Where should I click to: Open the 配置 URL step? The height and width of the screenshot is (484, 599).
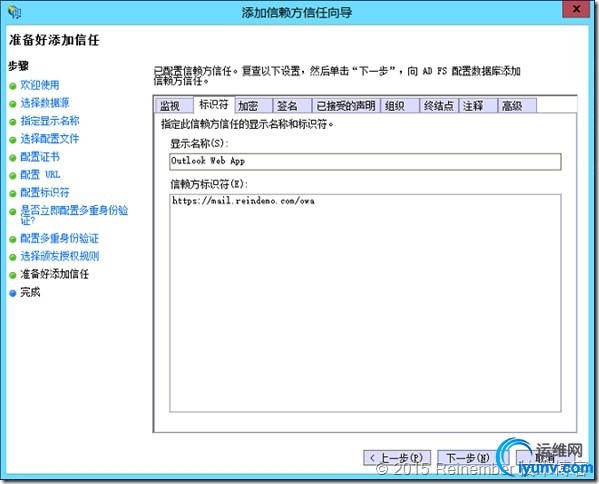(x=40, y=175)
